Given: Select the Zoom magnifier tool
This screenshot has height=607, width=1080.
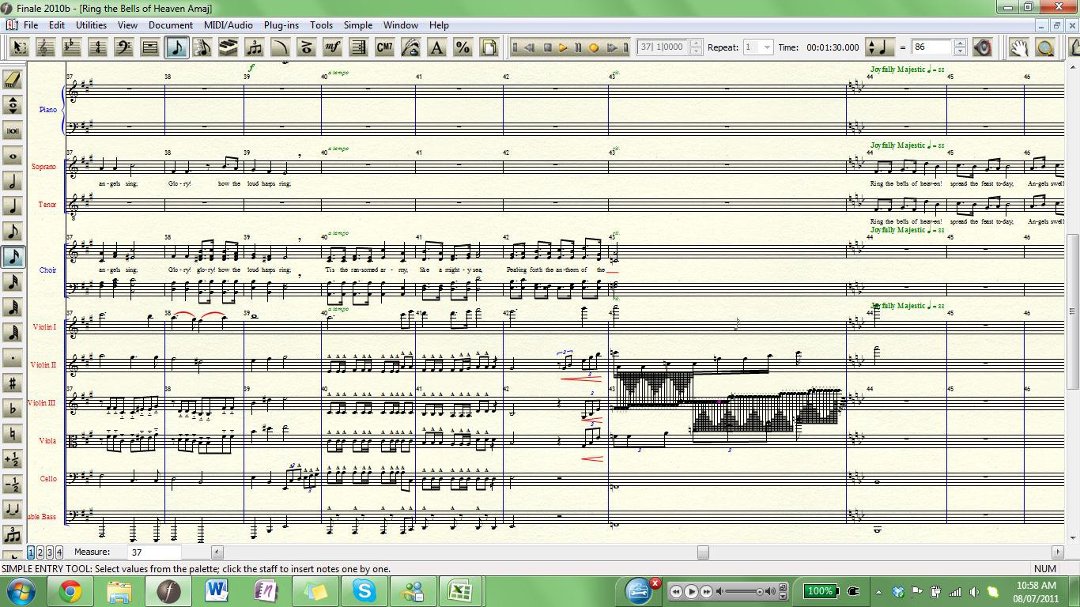Looking at the screenshot, I should [x=1046, y=48].
